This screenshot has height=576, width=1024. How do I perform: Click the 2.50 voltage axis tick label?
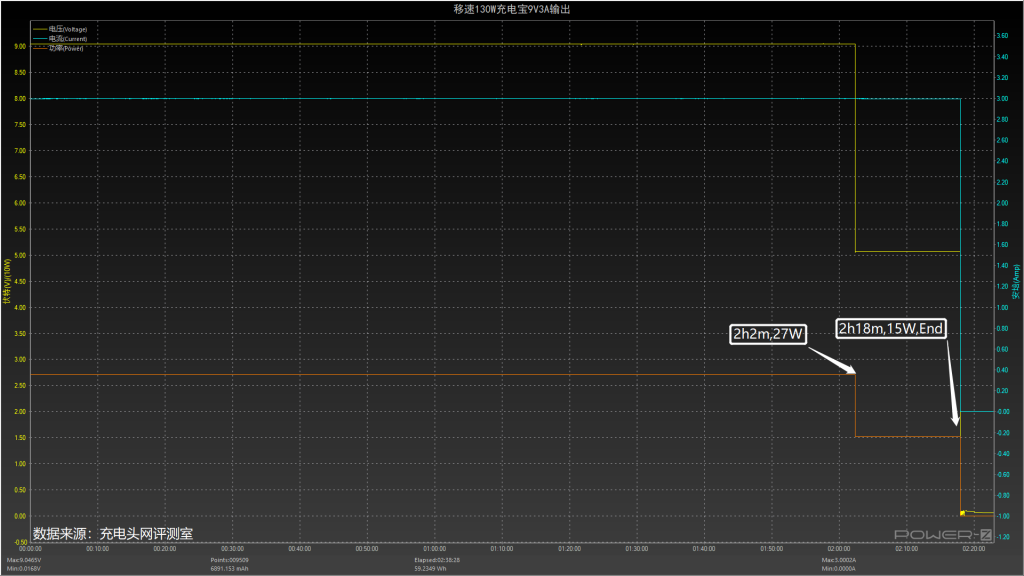coord(20,386)
